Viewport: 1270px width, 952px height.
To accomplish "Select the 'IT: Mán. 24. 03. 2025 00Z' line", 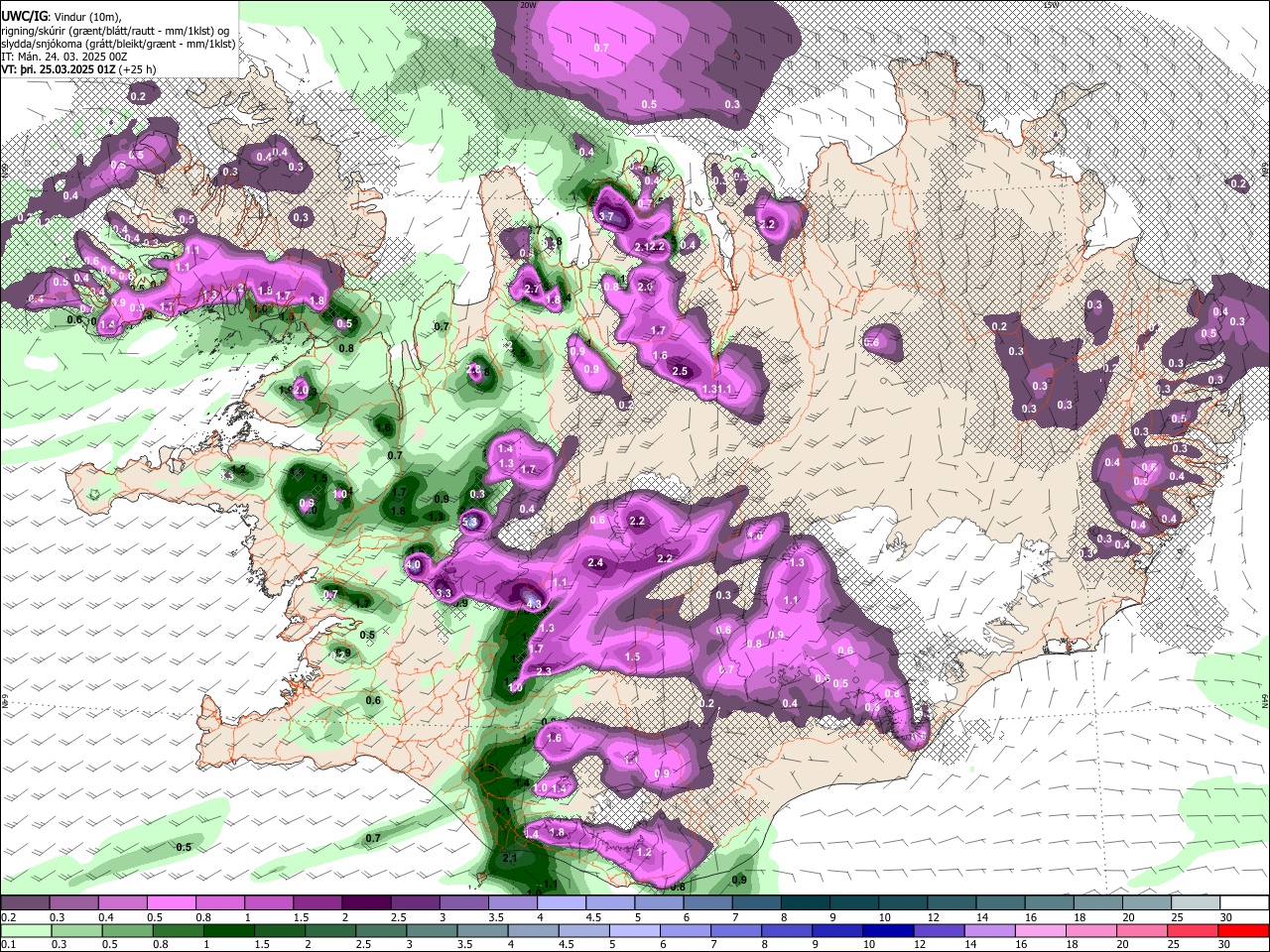I will 65,57.
